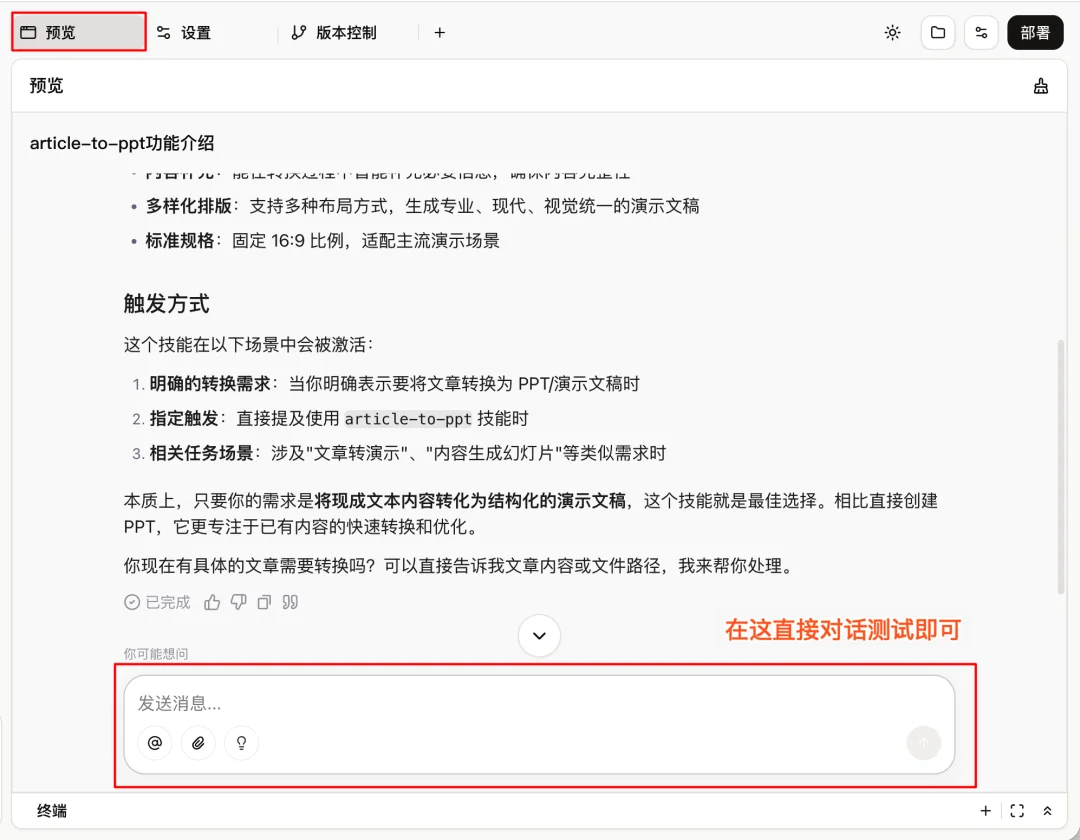The width and height of the screenshot is (1080, 840).
Task: Toggle terminal fullscreen with the corner brackets icon
Action: pos(1017,810)
